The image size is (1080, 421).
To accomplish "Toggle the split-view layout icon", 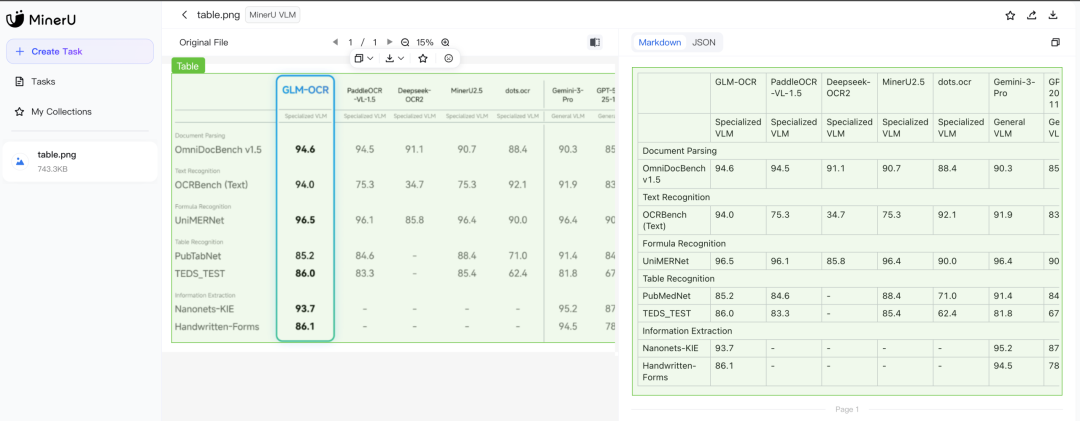I will pos(595,42).
